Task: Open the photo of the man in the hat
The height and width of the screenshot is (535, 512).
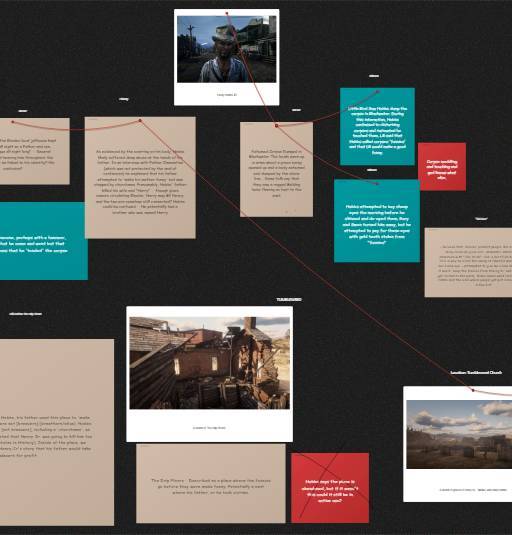Action: pyautogui.click(x=226, y=49)
